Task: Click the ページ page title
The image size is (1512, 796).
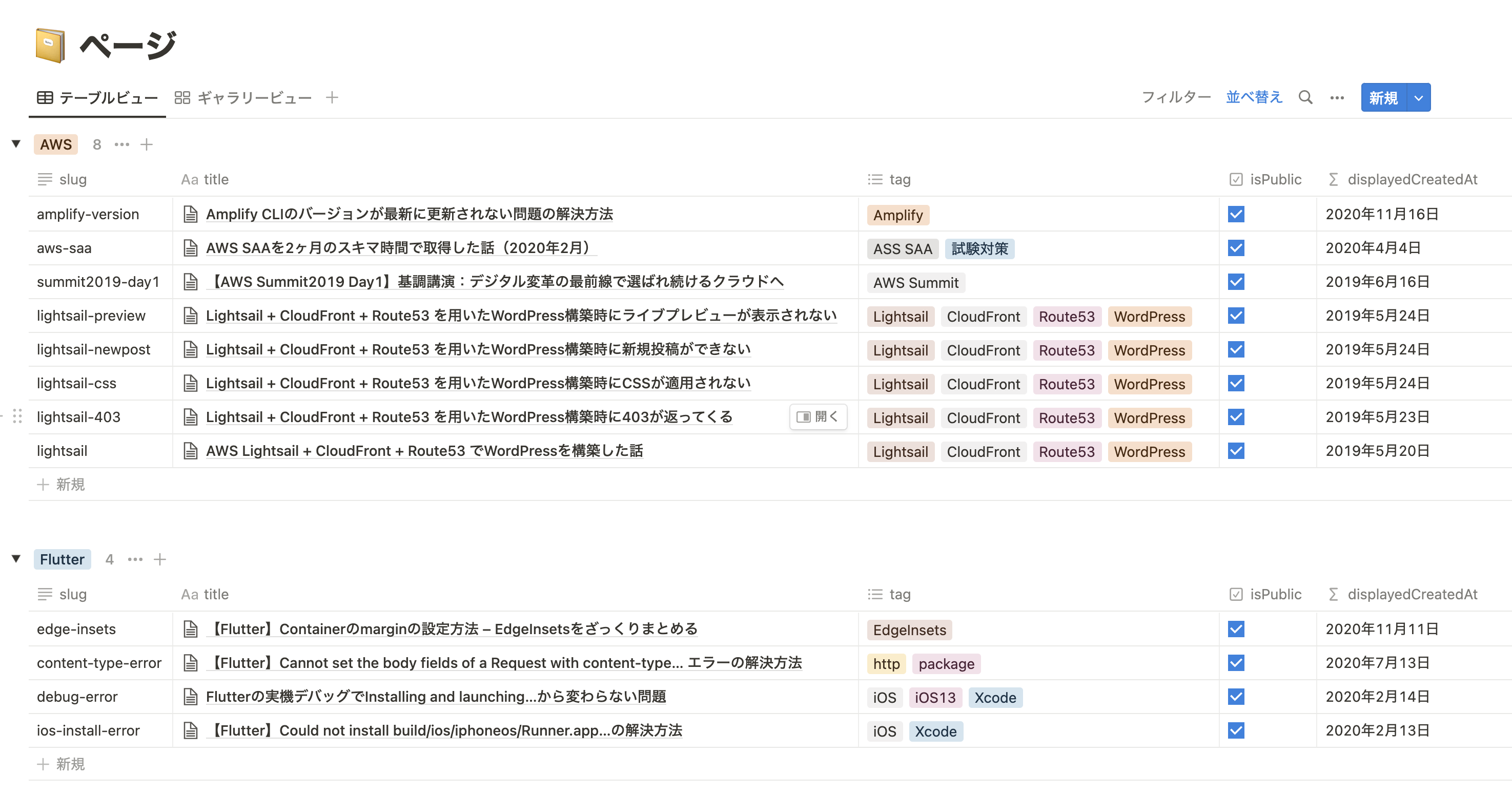Action: (x=128, y=45)
